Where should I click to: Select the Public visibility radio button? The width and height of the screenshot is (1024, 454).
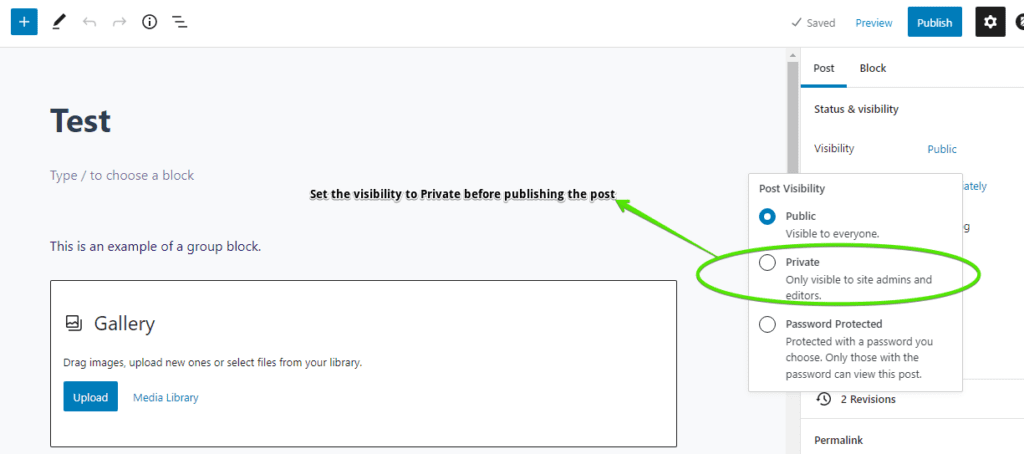tap(767, 216)
